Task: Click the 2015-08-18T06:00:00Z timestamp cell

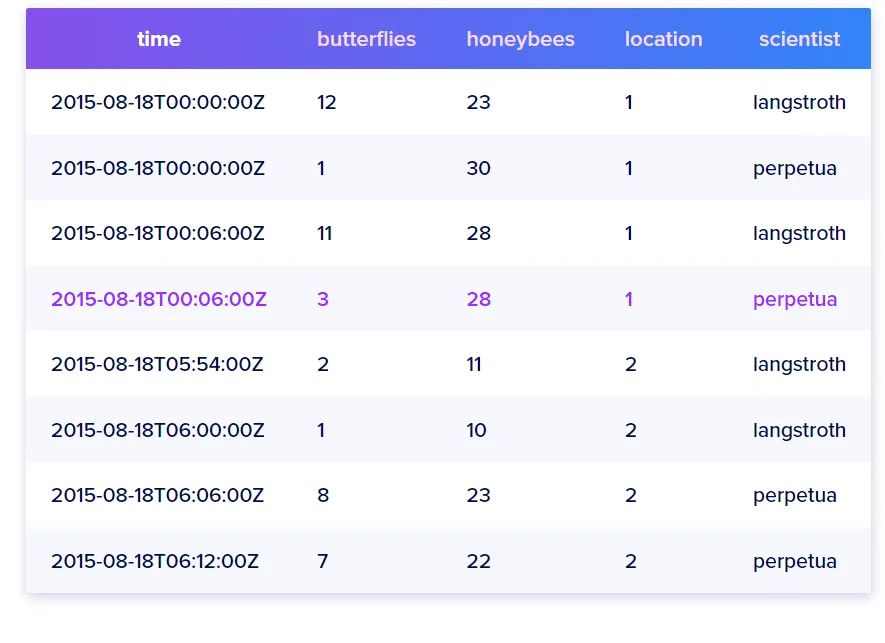Action: (x=158, y=430)
